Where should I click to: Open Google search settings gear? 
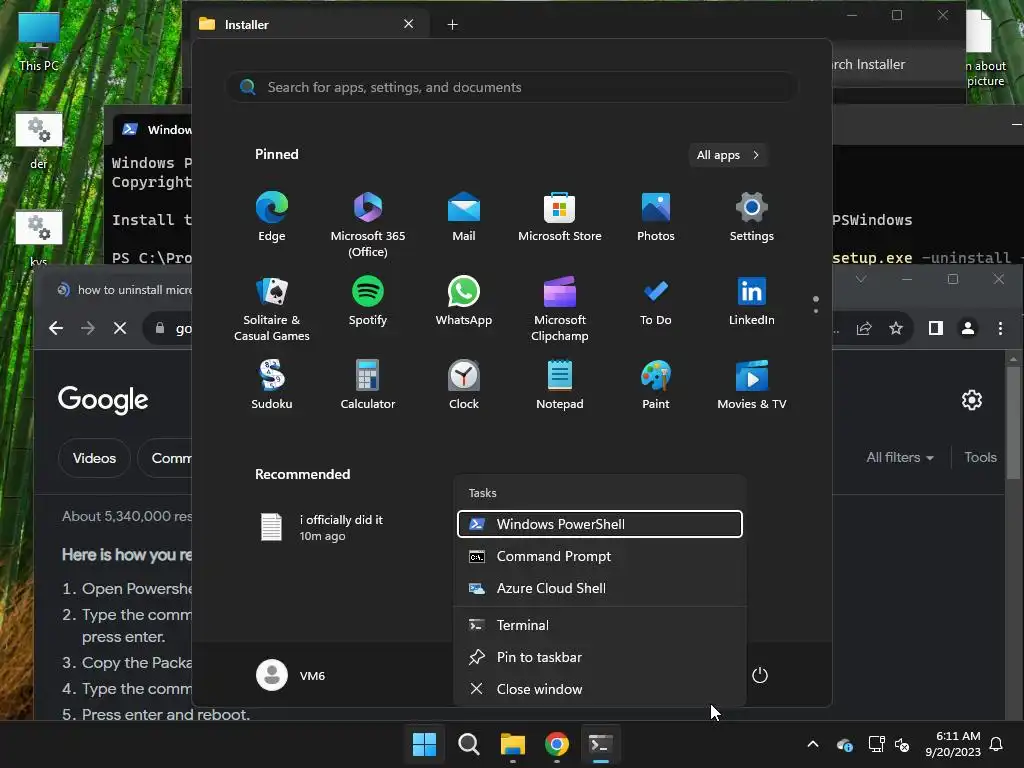coord(972,400)
